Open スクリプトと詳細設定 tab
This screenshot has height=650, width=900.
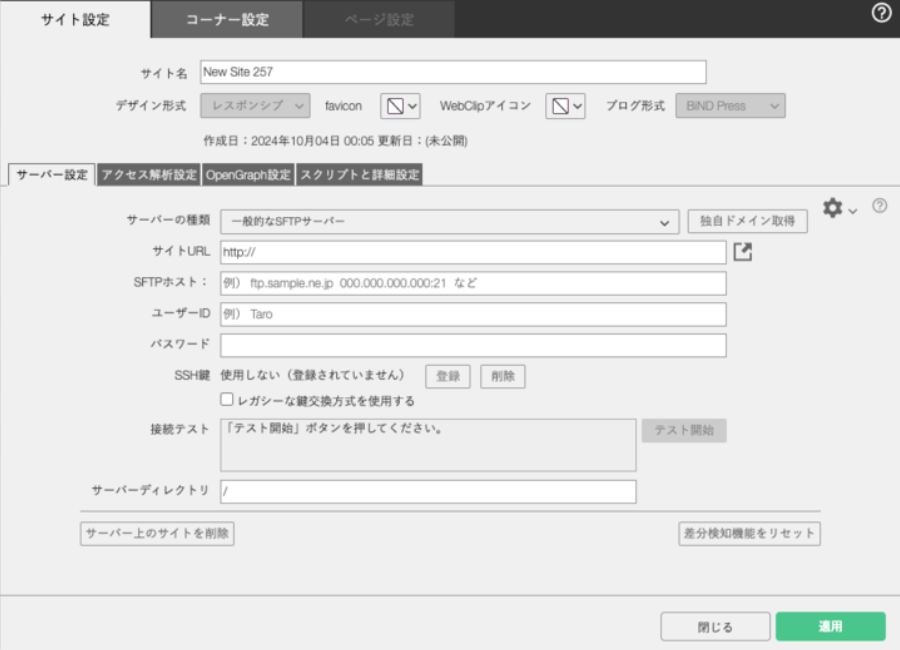coord(359,175)
